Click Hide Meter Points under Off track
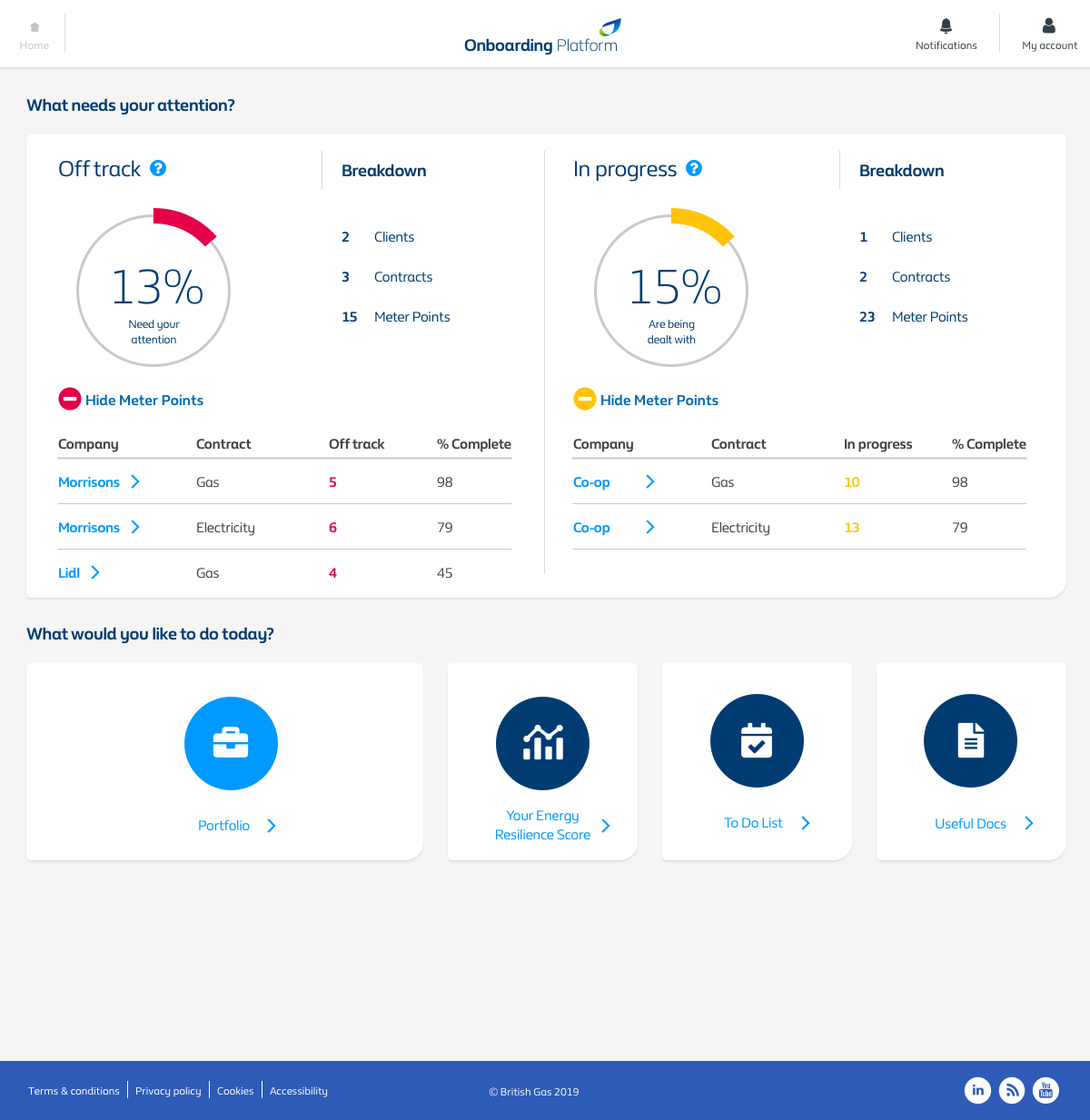The height and width of the screenshot is (1120, 1090). pos(144,400)
